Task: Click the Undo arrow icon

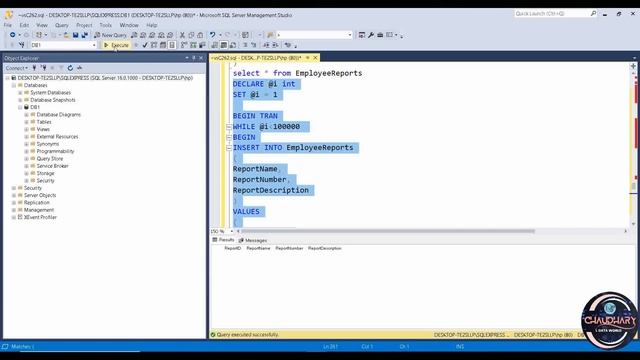Action: (x=213, y=35)
